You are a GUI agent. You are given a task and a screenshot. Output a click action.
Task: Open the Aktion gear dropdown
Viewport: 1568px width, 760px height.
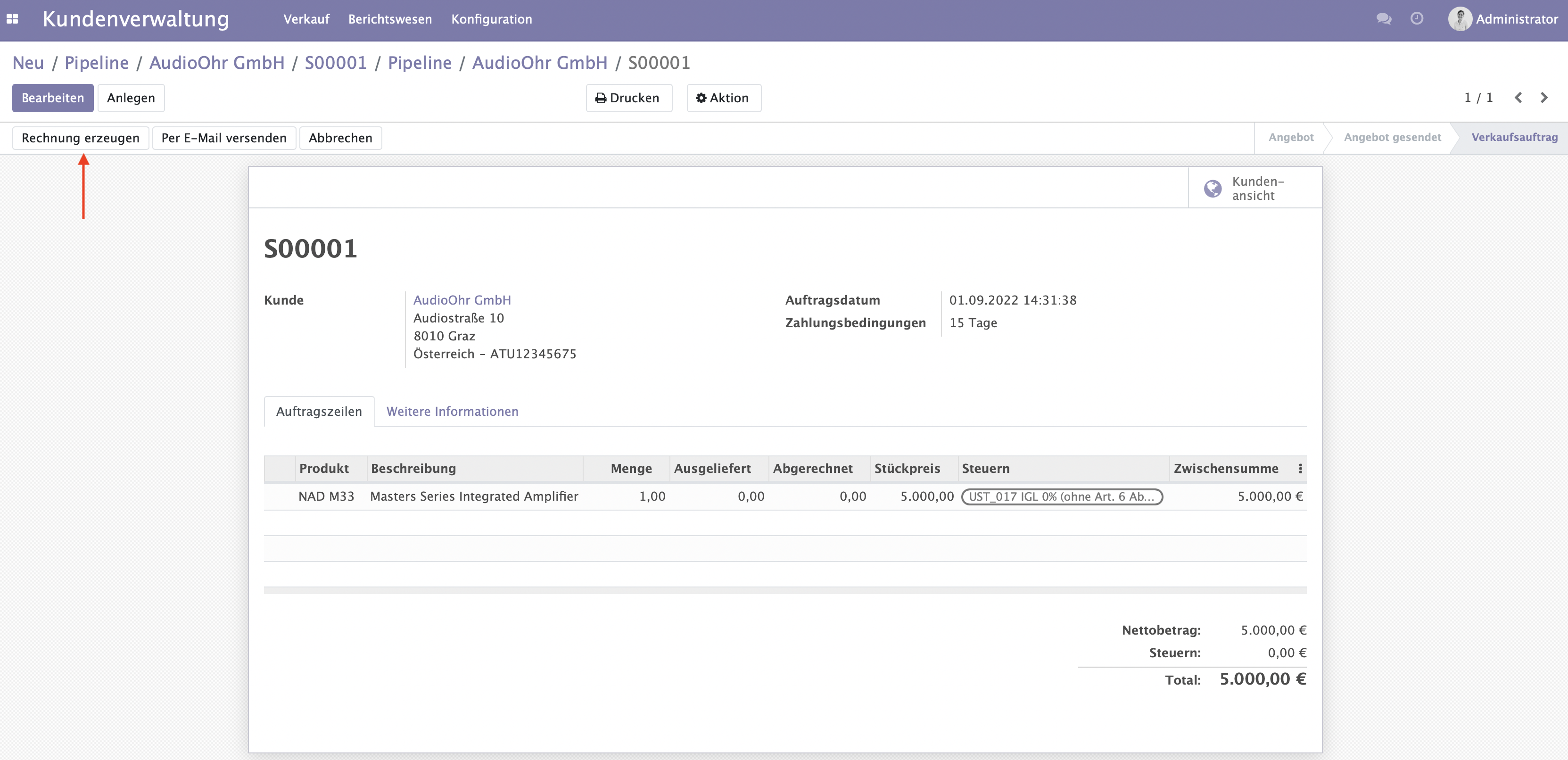(x=724, y=98)
